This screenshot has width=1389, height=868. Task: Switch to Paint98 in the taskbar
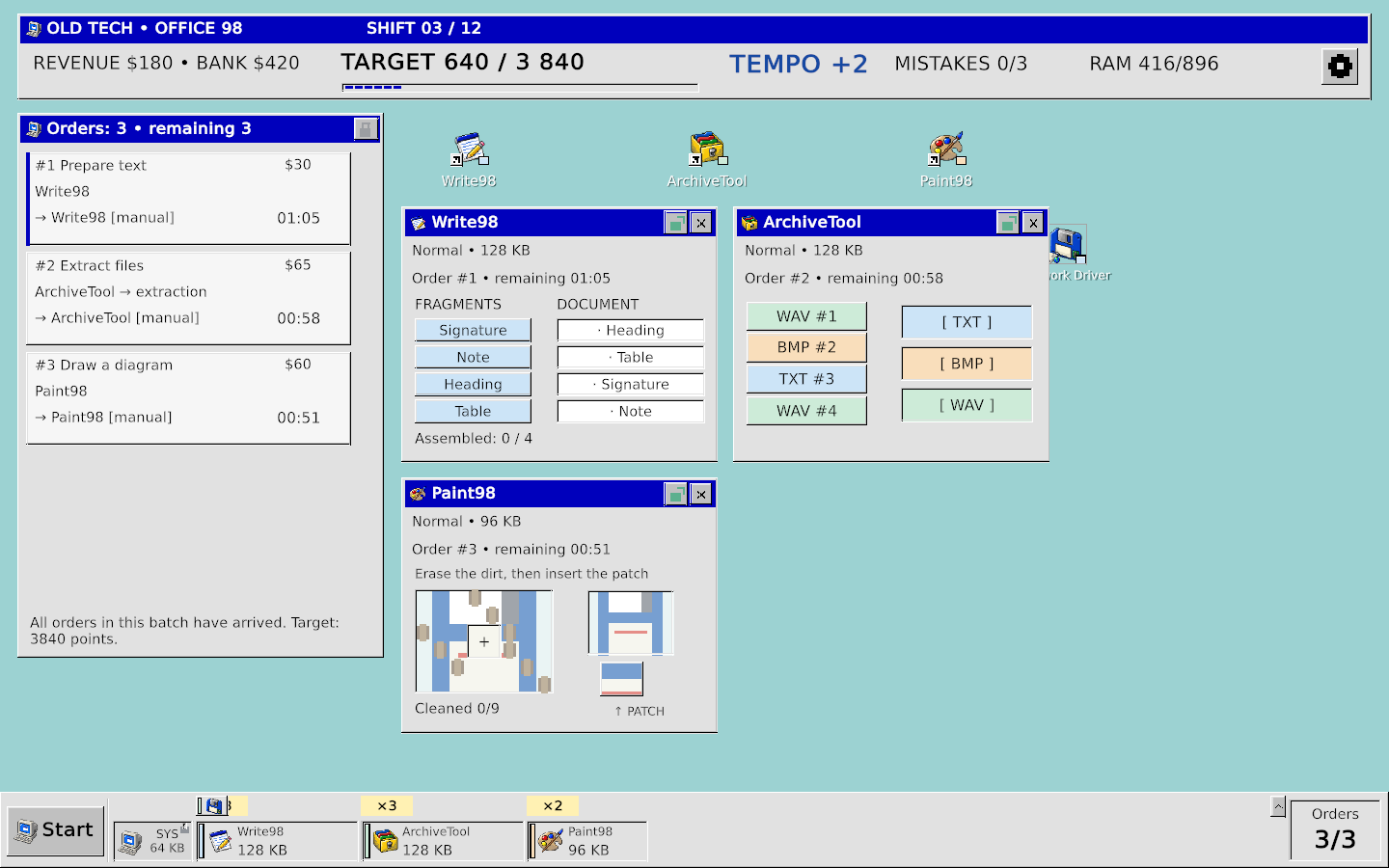[x=588, y=840]
